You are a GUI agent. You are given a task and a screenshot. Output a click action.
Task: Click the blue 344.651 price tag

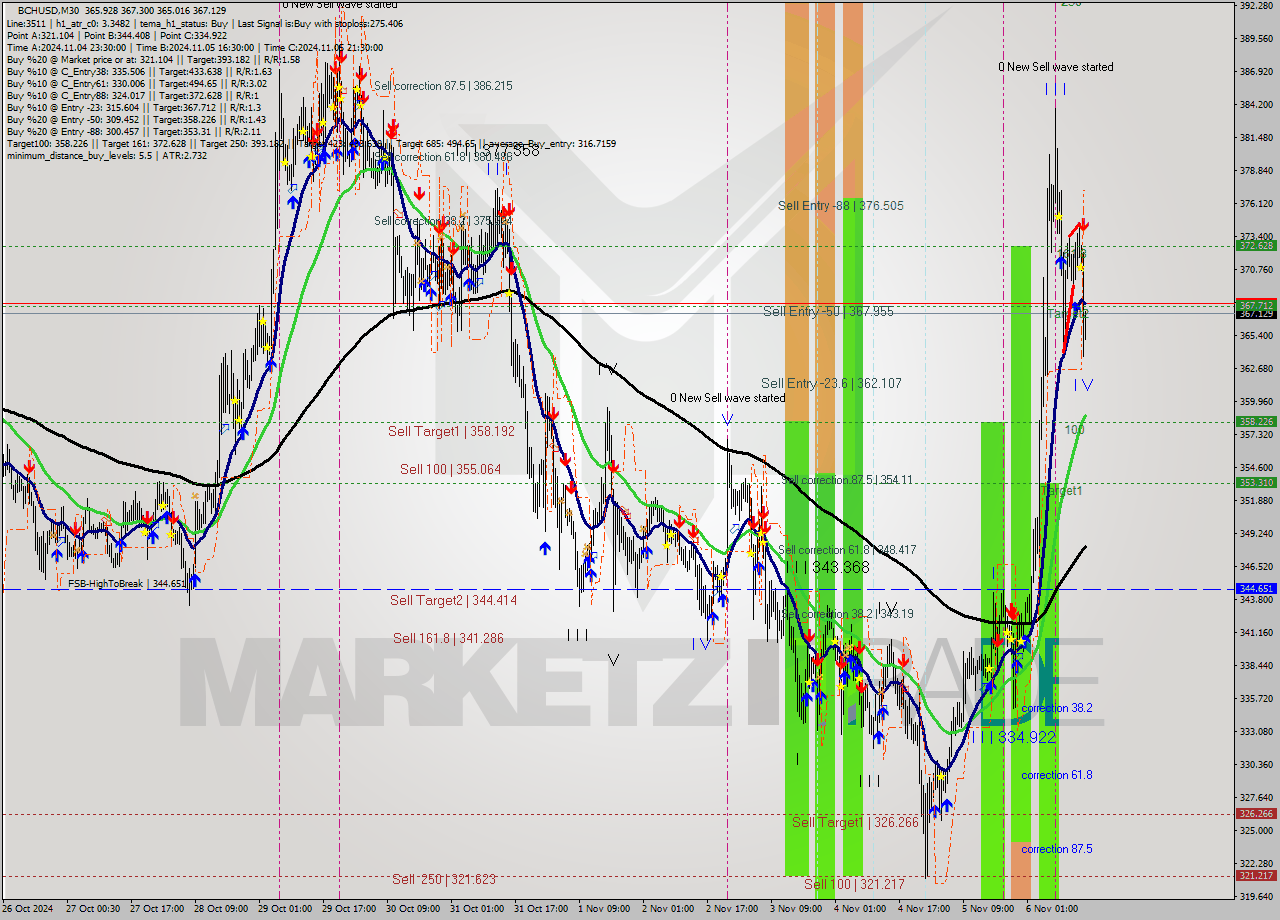coord(1256,589)
